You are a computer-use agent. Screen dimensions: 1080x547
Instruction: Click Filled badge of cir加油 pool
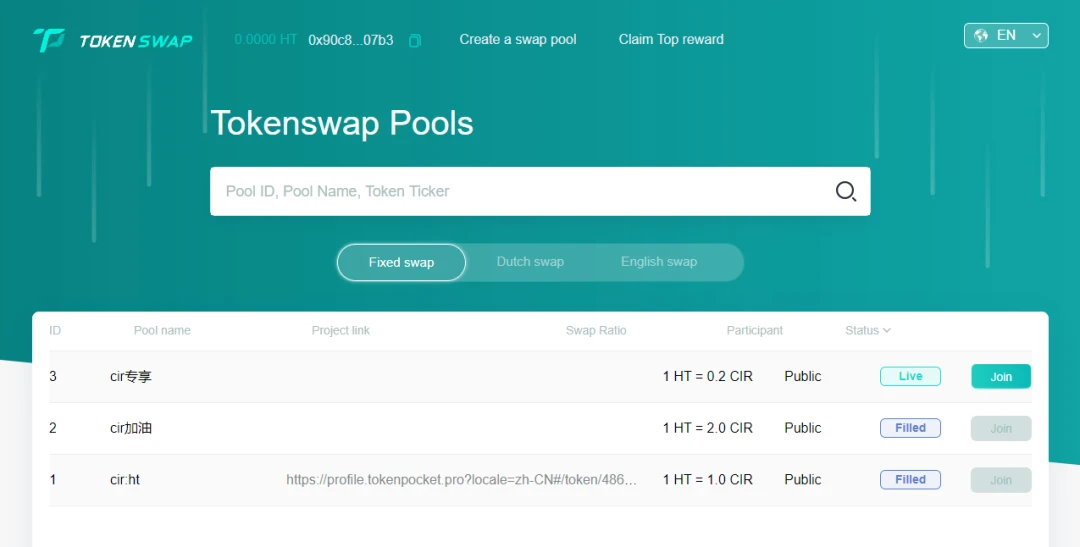(x=910, y=428)
